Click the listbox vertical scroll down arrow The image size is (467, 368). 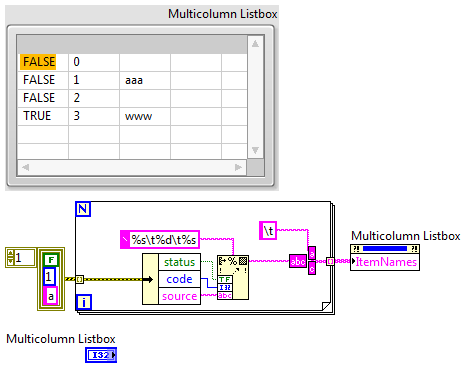click(x=255, y=150)
